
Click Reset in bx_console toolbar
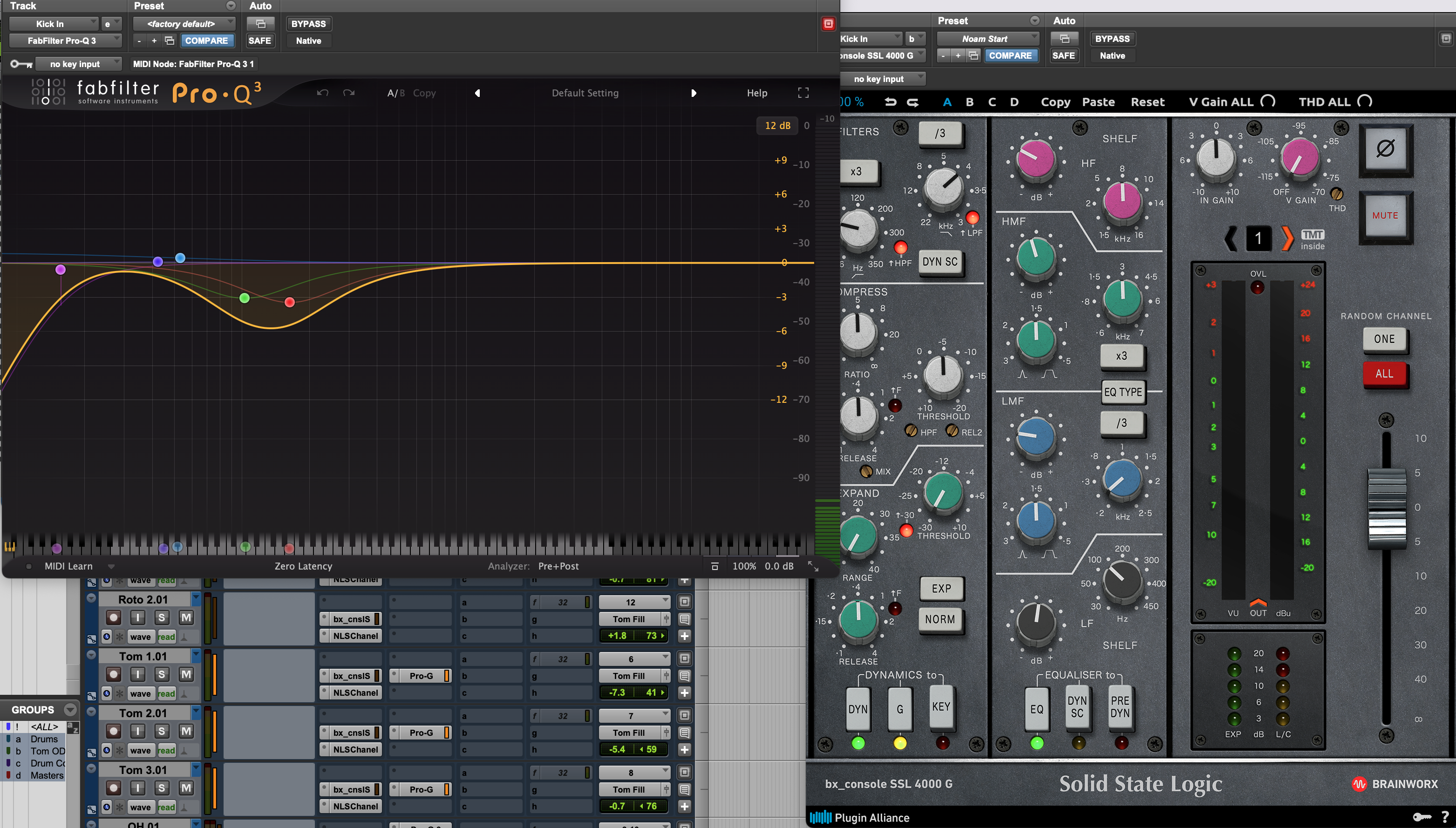click(1147, 102)
